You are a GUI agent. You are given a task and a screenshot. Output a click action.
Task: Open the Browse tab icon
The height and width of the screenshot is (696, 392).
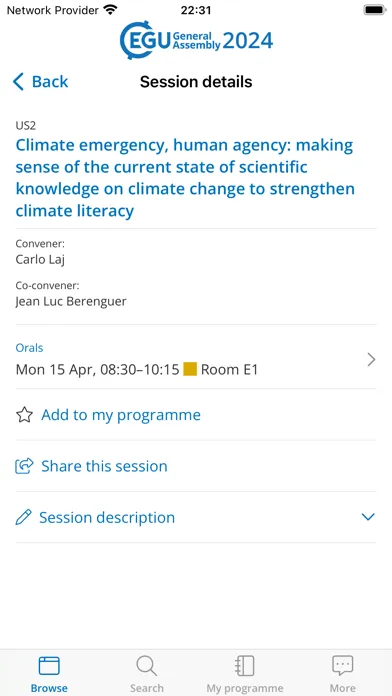49,666
